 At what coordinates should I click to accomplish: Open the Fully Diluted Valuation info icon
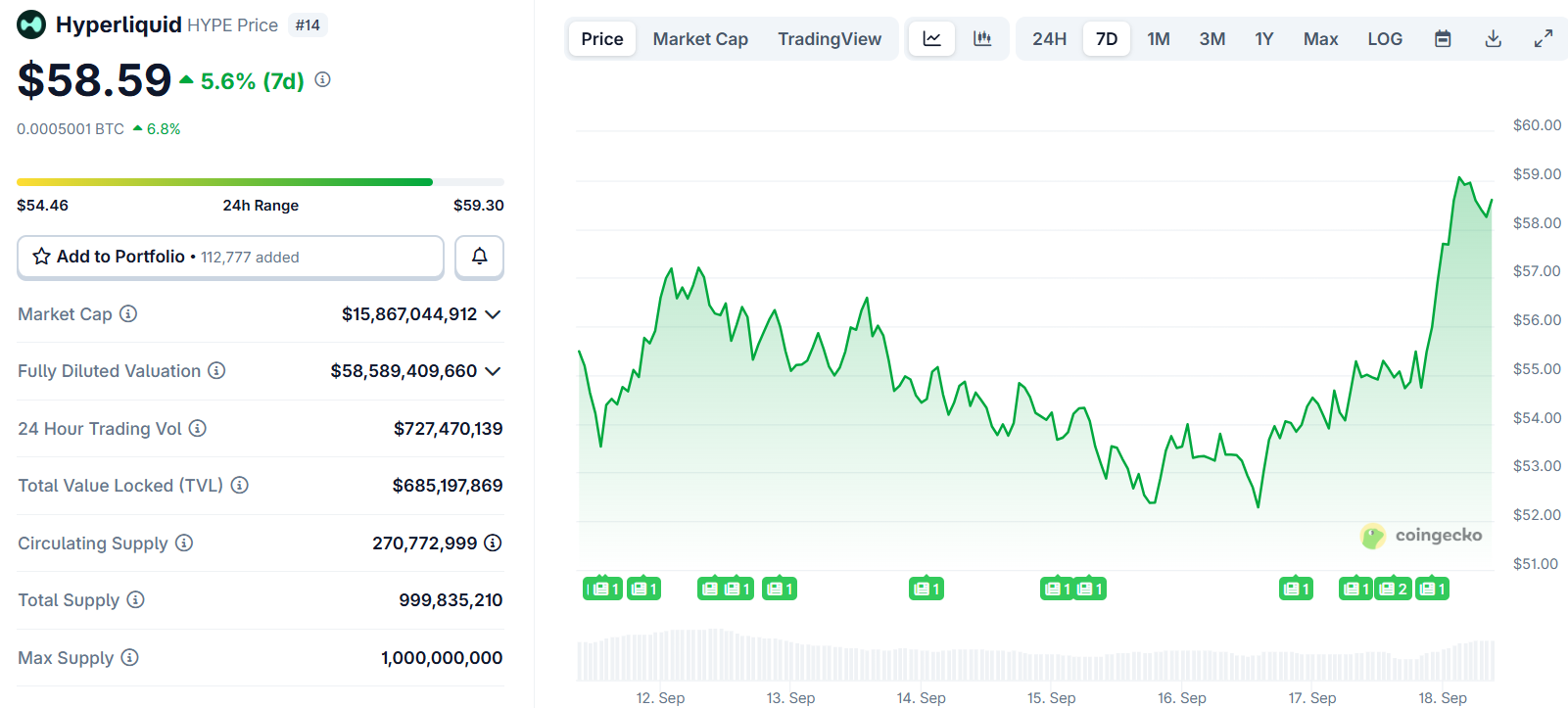point(216,370)
